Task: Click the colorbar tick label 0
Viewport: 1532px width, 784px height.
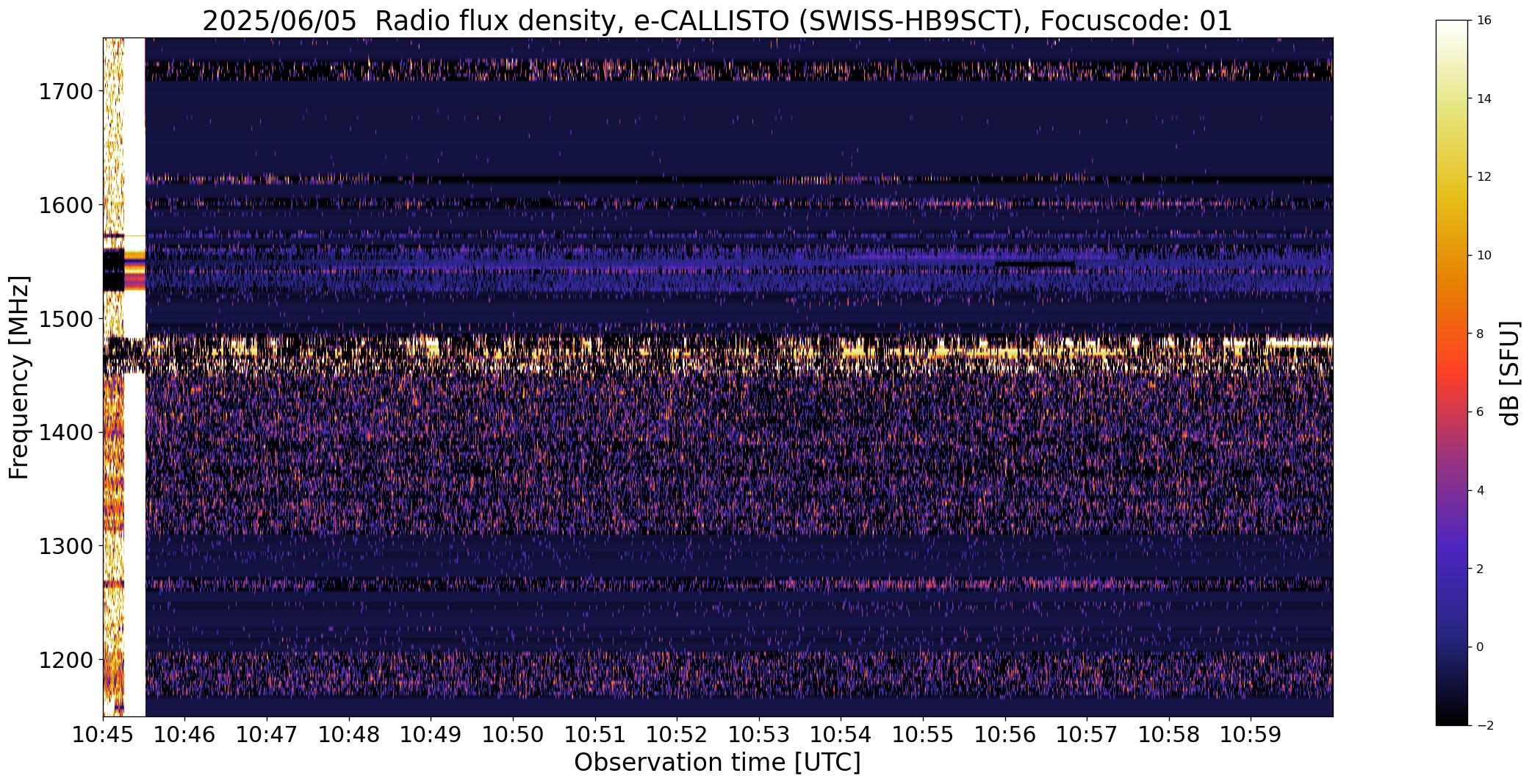Action: 1480,647
